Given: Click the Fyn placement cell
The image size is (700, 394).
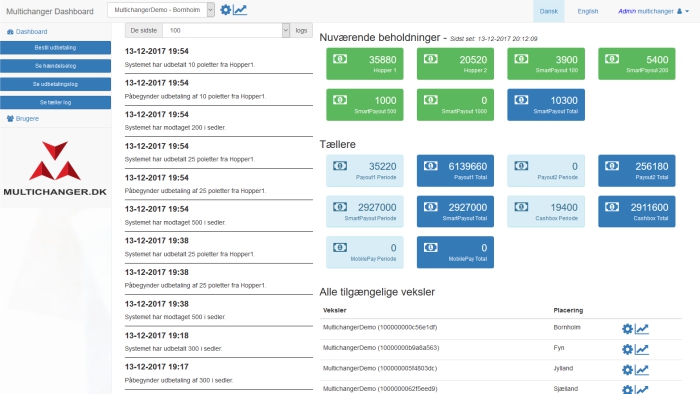Looking at the screenshot, I should [558, 348].
